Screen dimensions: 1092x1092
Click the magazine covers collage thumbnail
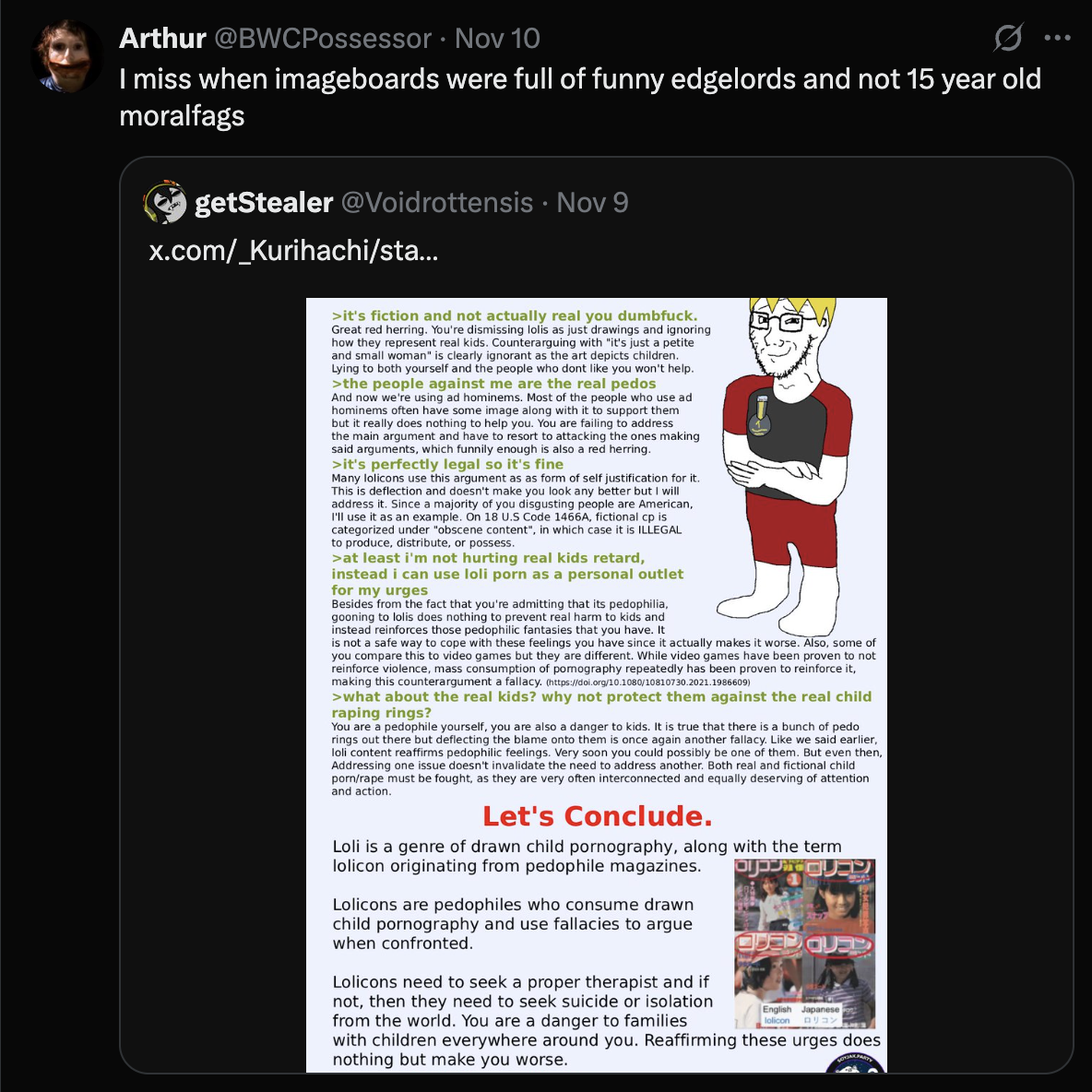point(805,944)
